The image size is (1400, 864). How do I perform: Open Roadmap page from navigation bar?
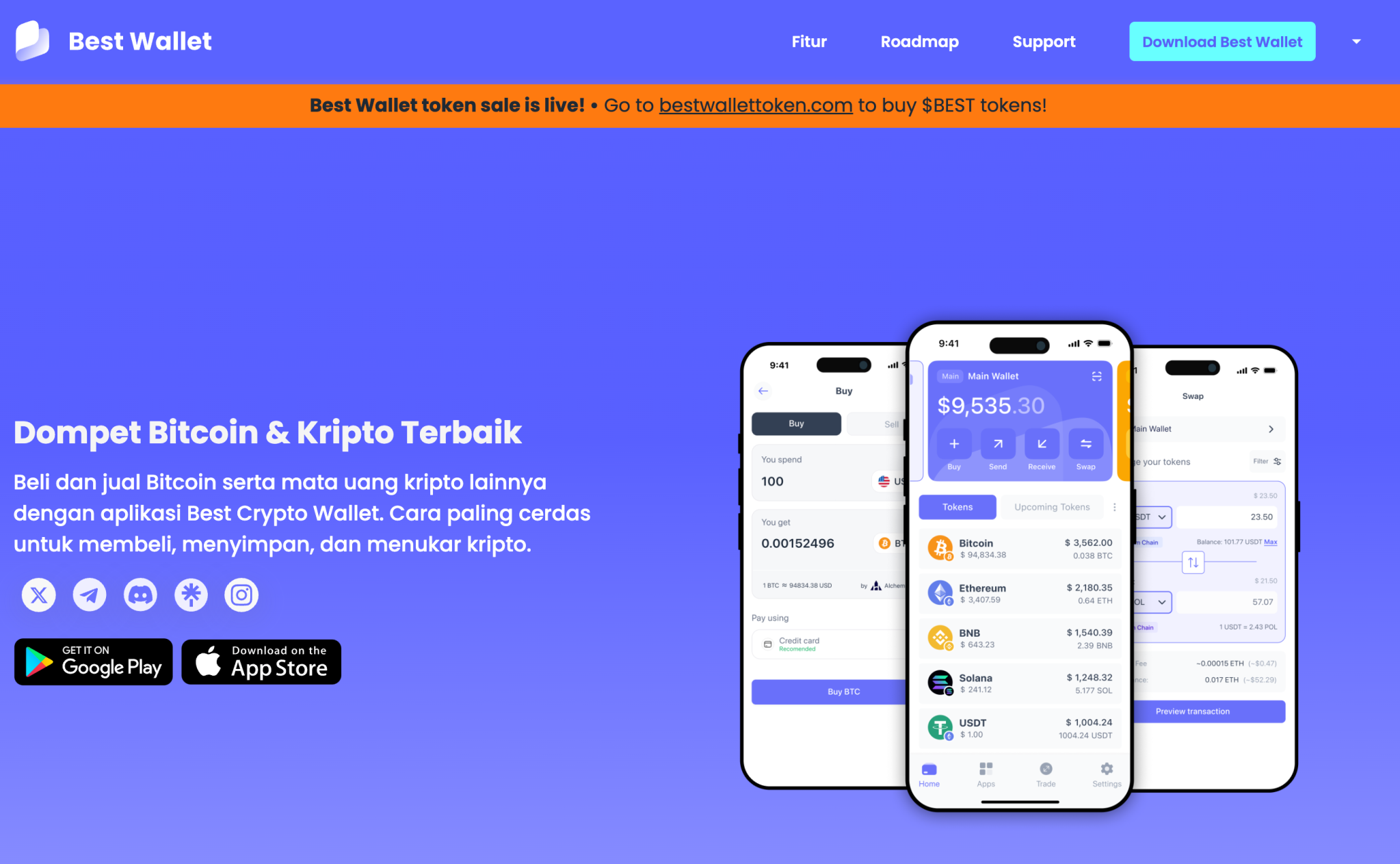click(x=919, y=41)
